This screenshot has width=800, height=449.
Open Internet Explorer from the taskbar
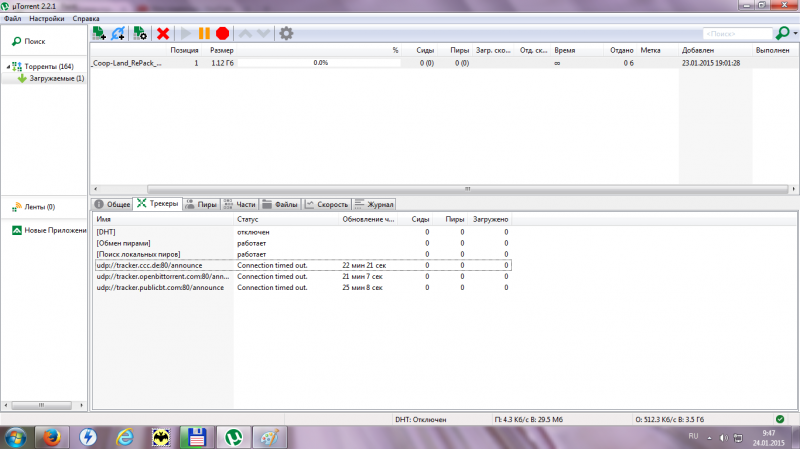[124, 438]
